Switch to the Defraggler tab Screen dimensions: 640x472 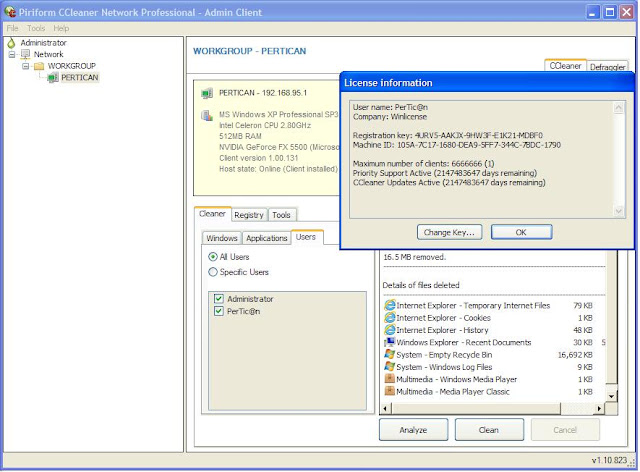[x=607, y=67]
